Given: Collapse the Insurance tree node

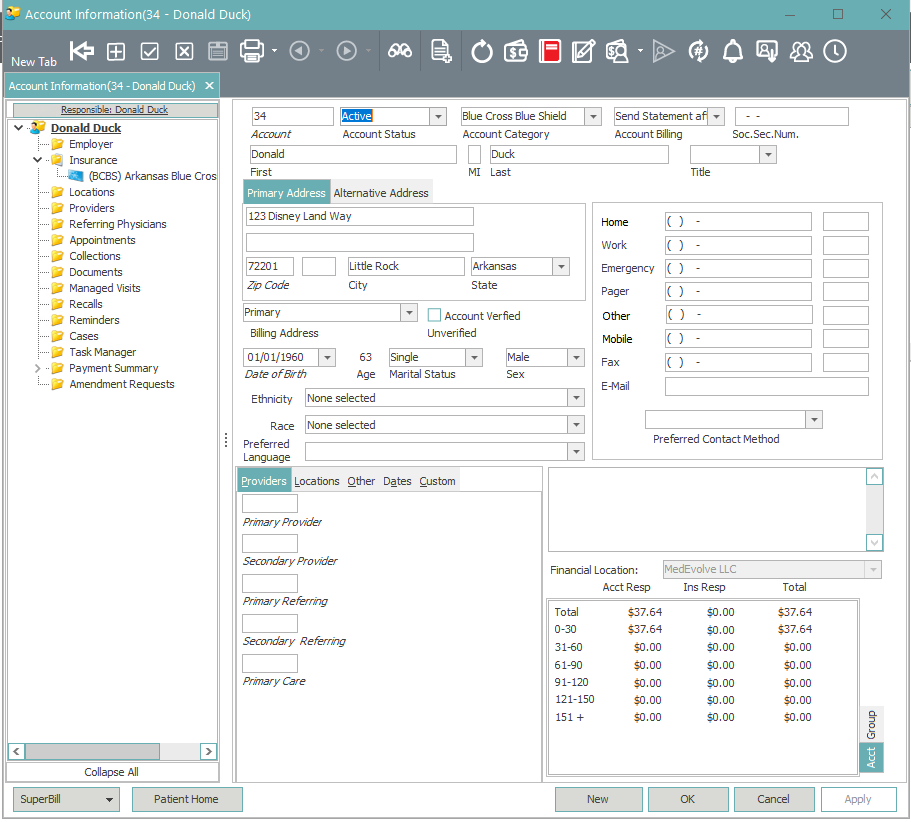Looking at the screenshot, I should tap(38, 160).
